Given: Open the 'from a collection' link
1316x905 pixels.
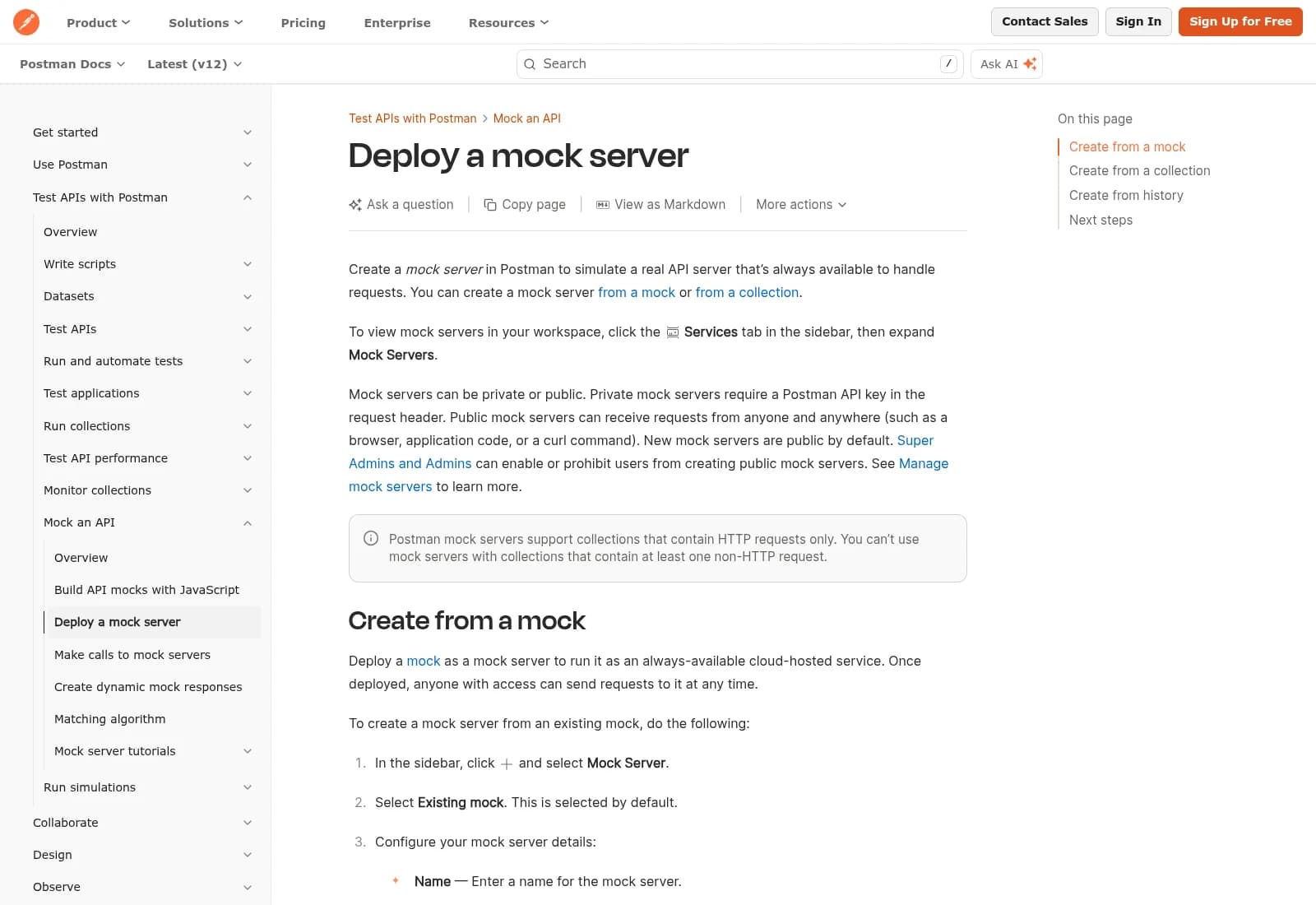Looking at the screenshot, I should coord(747,292).
